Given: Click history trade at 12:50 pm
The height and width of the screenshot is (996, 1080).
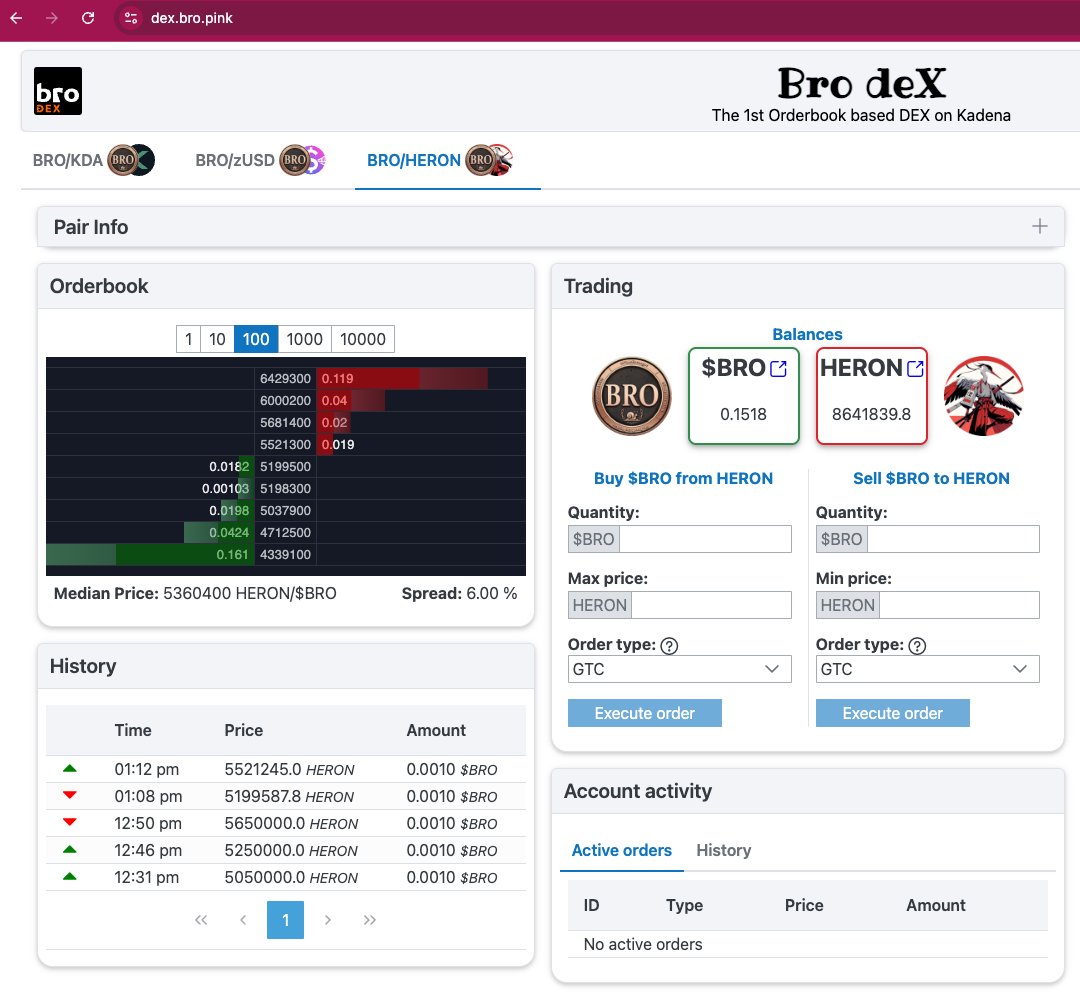Looking at the screenshot, I should point(286,823).
